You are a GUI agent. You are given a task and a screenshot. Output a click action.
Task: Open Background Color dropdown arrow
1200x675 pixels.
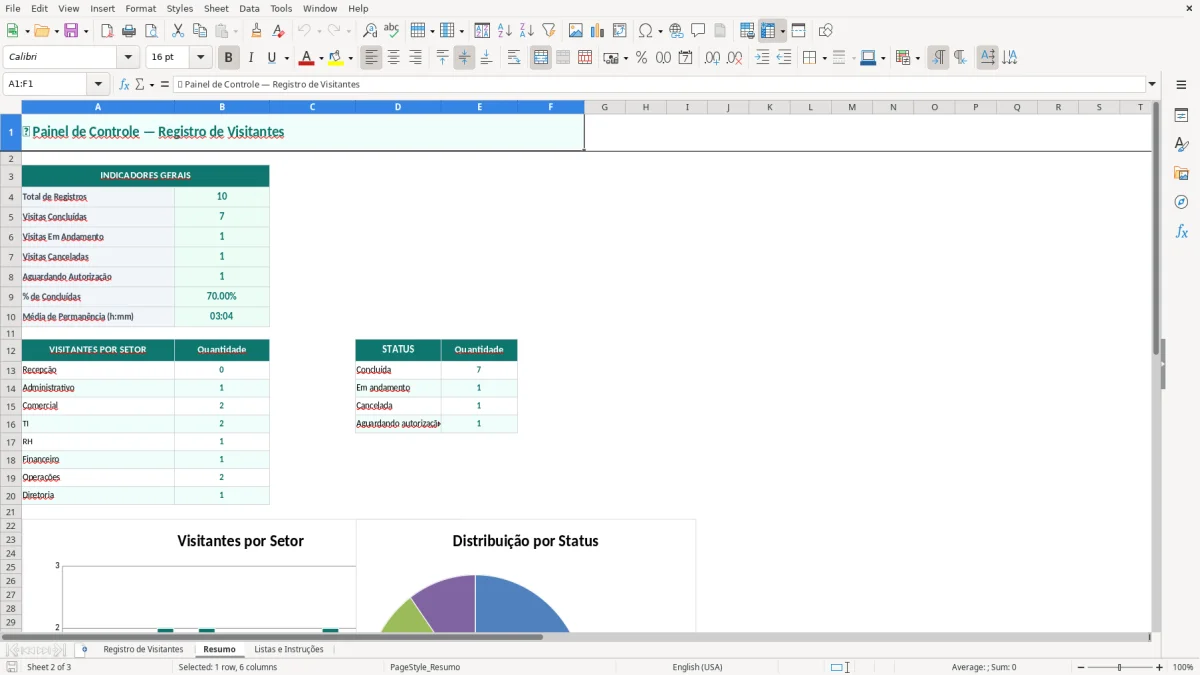[x=350, y=58]
